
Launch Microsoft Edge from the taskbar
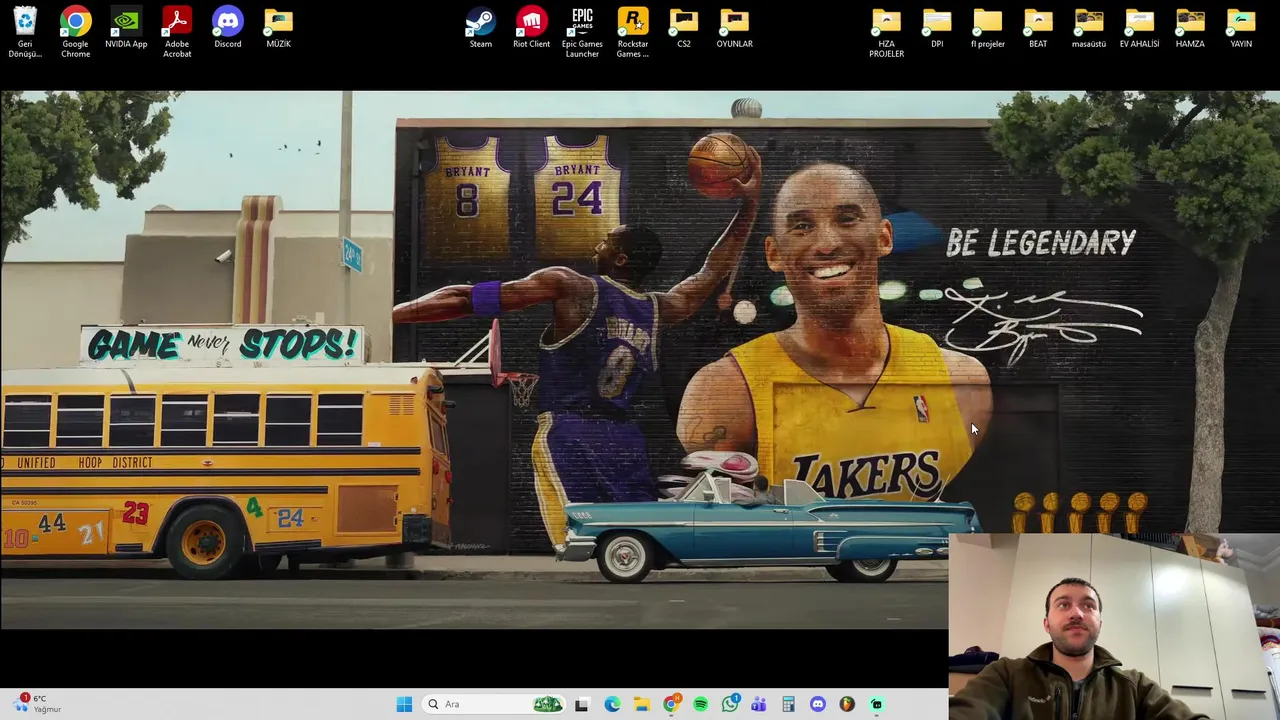pos(612,704)
